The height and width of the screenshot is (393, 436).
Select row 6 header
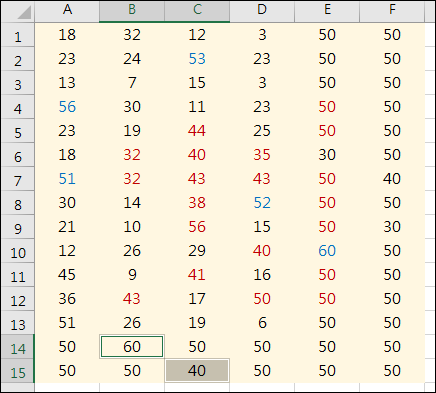(x=18, y=155)
